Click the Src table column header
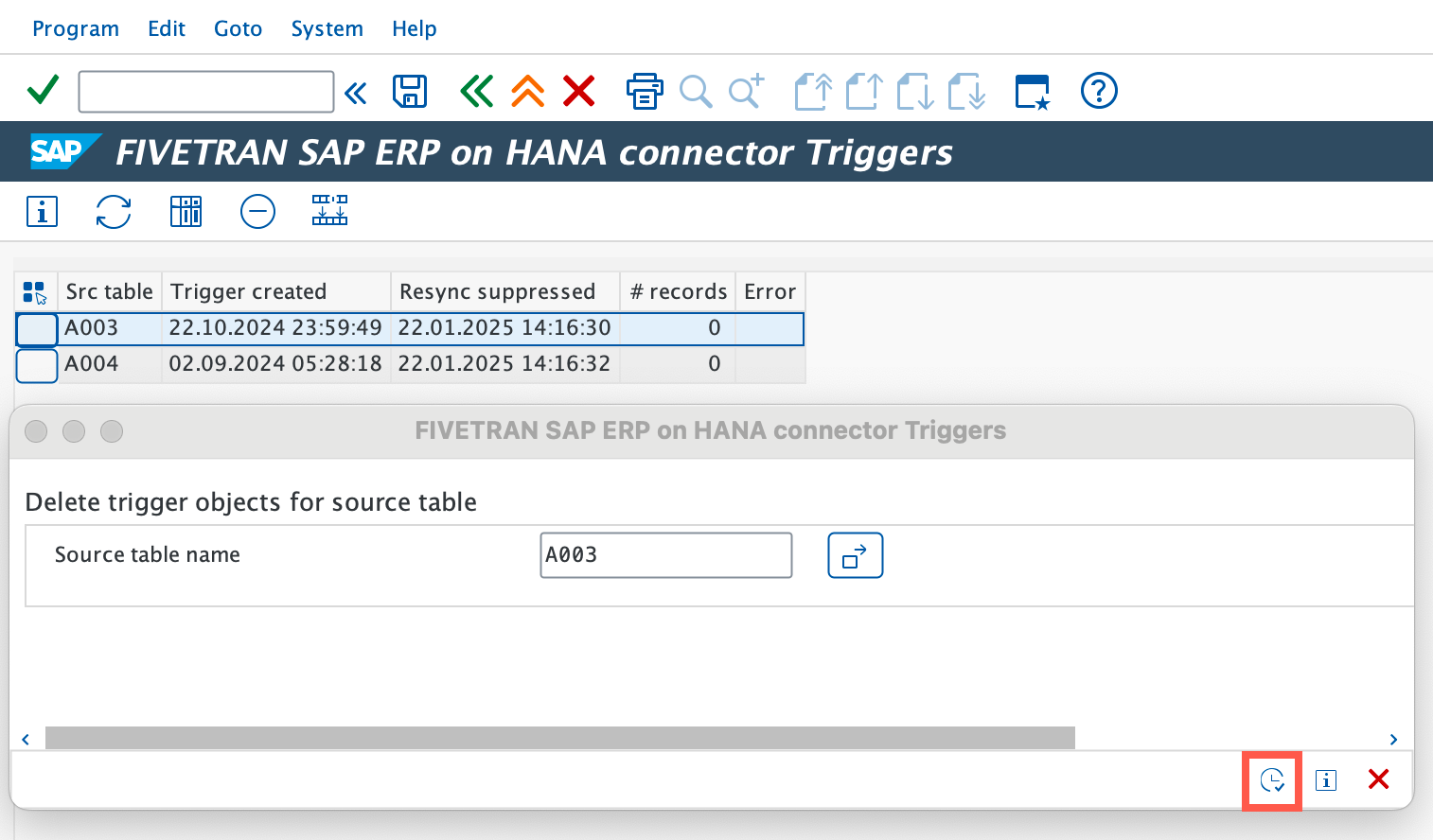This screenshot has height=840, width=1433. (110, 291)
